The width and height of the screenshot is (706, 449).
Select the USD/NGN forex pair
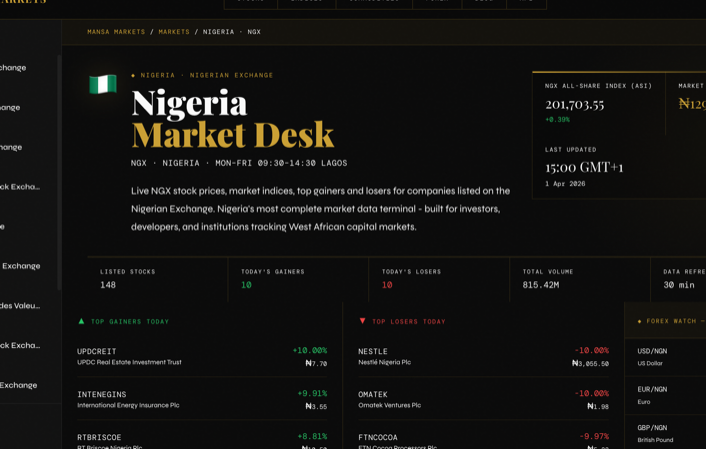pyautogui.click(x=665, y=357)
